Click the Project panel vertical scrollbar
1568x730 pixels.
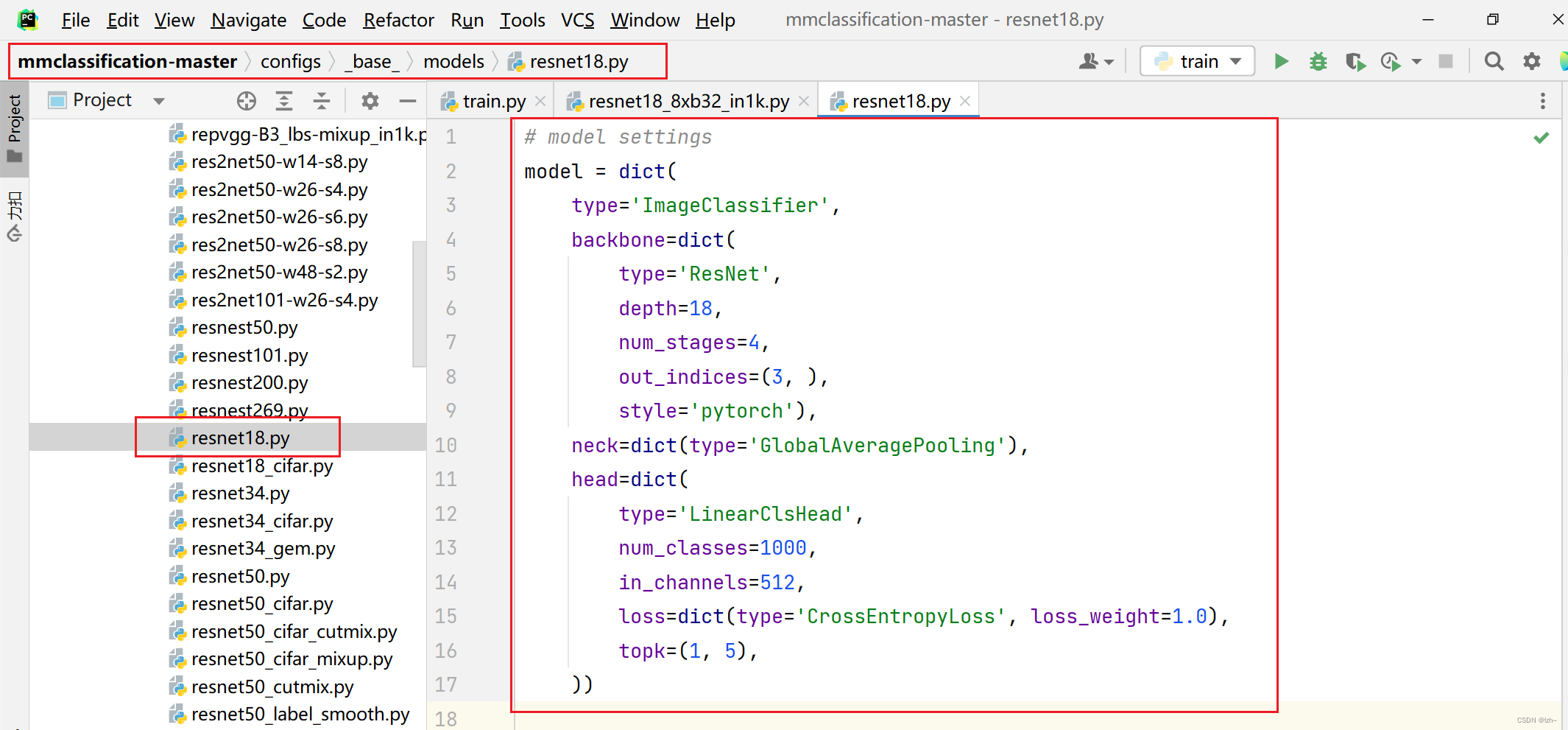coord(419,303)
